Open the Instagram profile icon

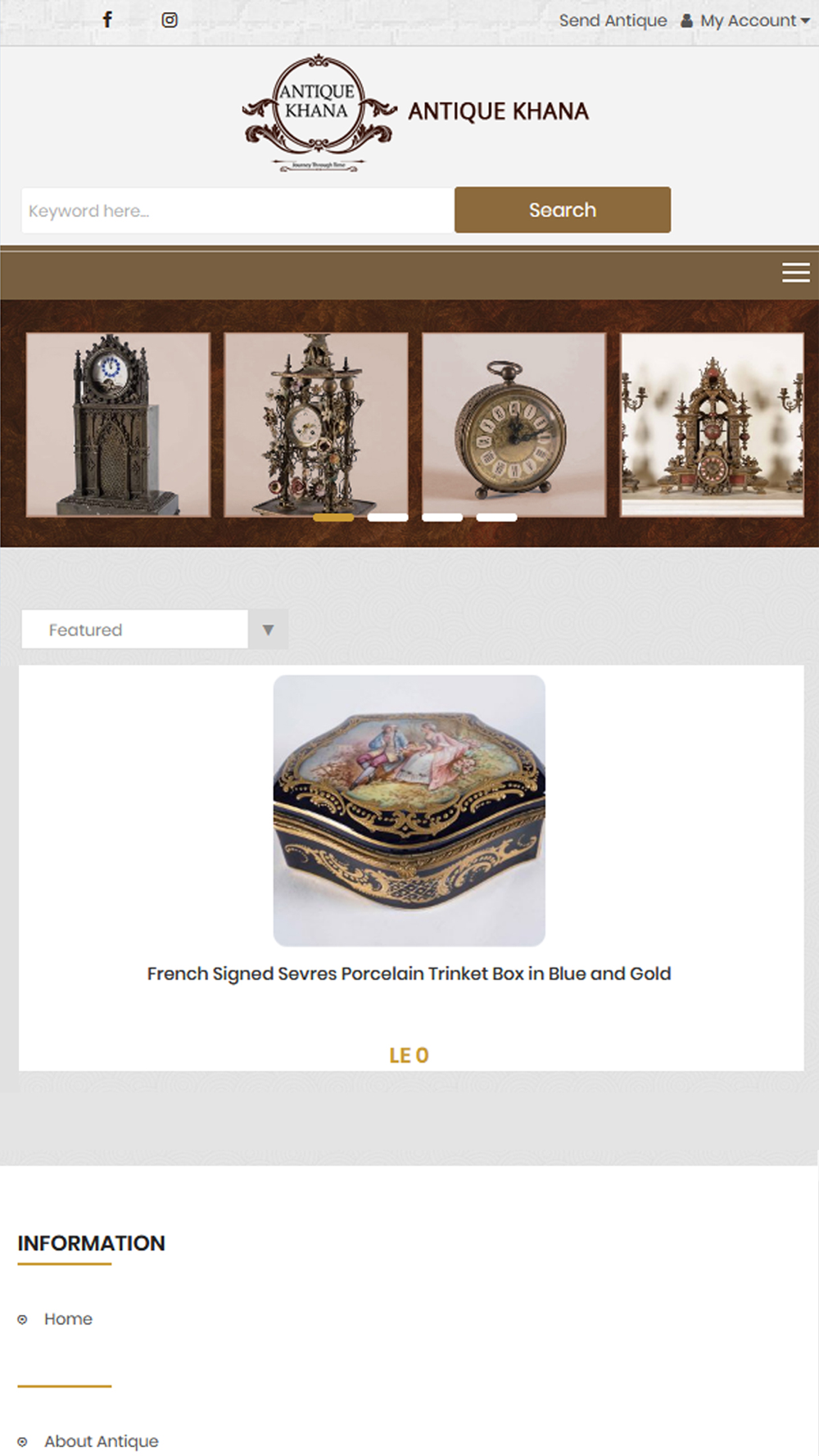[170, 20]
